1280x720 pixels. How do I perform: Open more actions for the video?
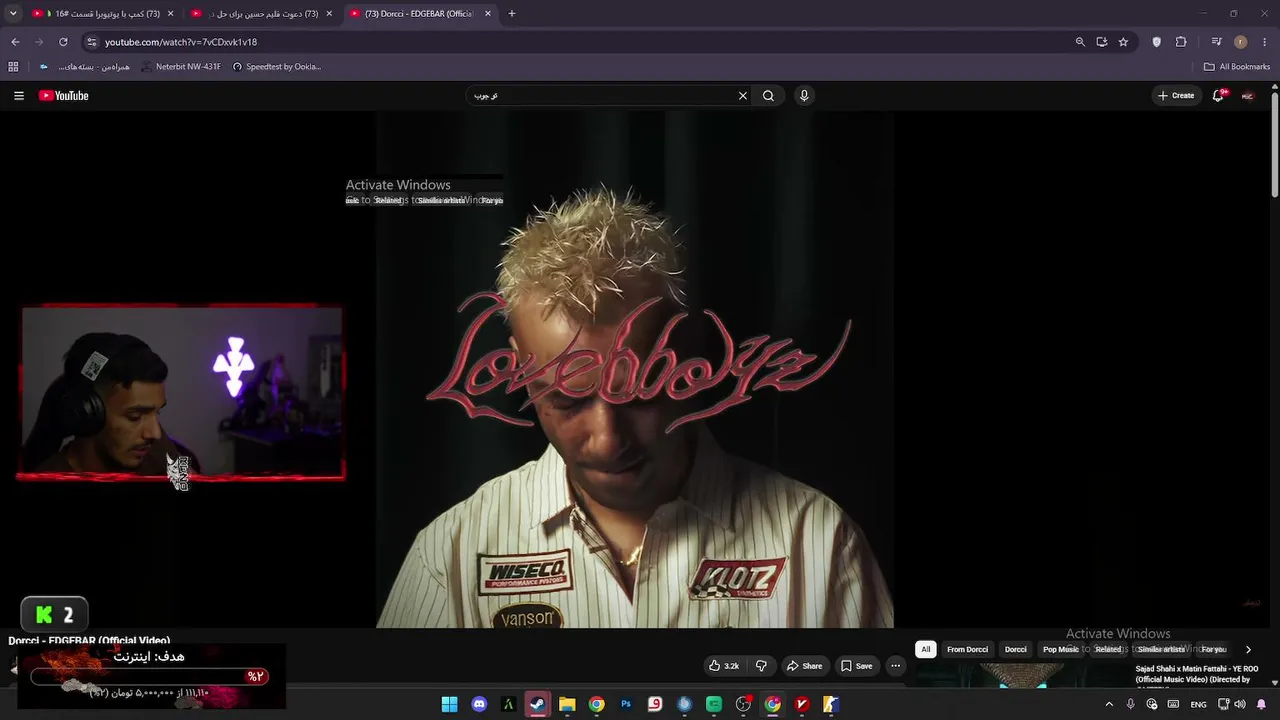896,666
